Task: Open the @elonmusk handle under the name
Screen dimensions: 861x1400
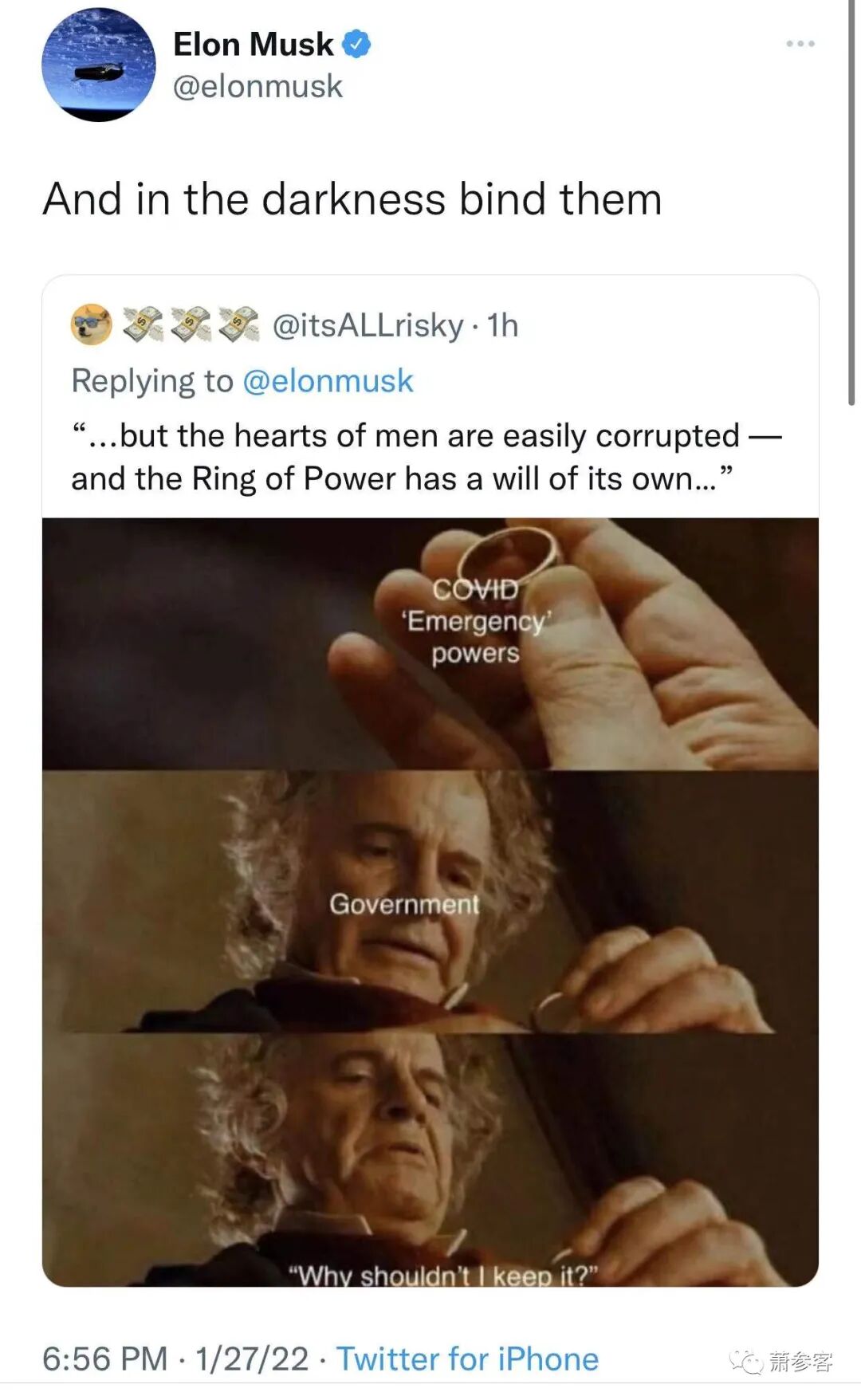Action: (258, 86)
